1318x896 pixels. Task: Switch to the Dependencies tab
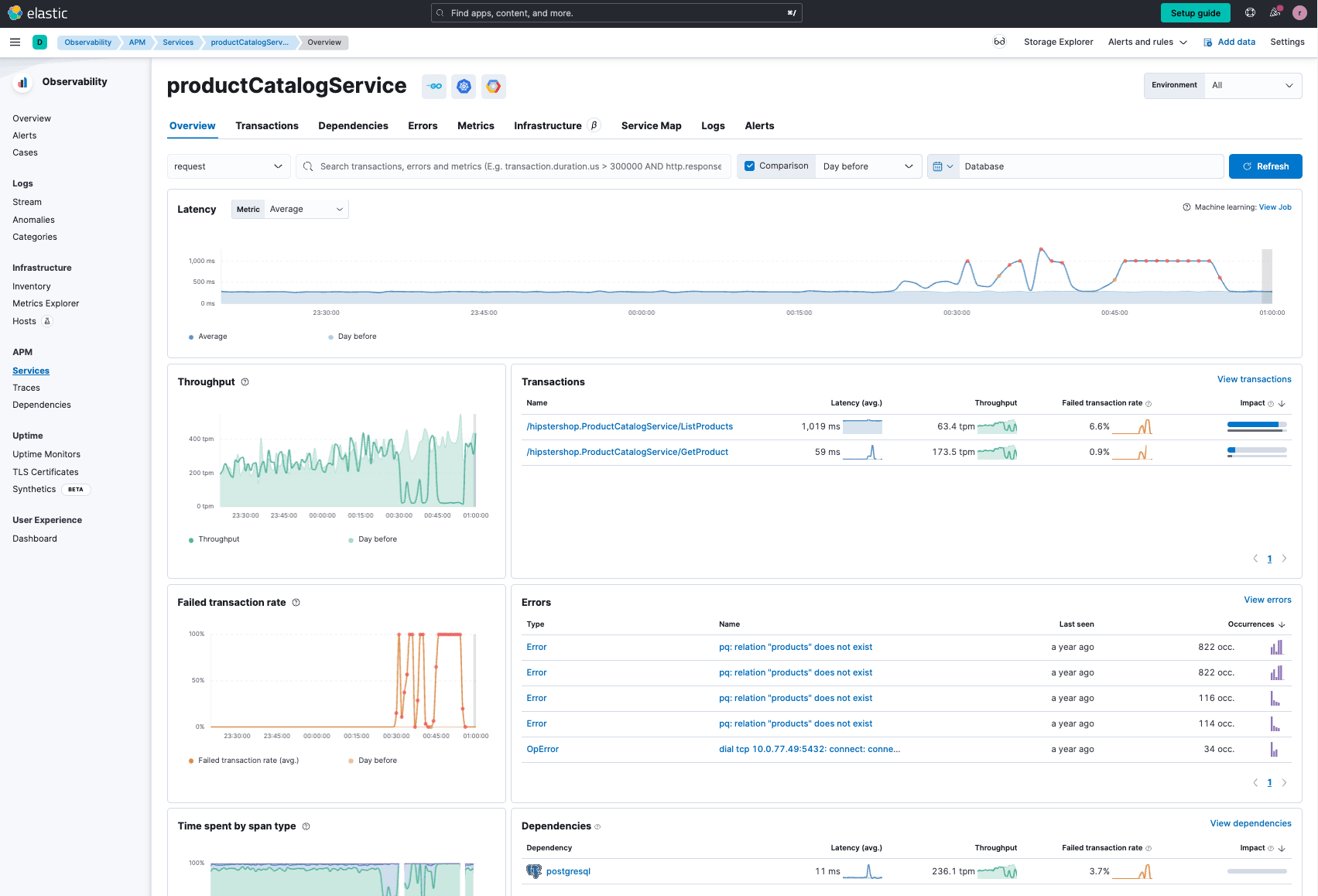pyautogui.click(x=353, y=126)
